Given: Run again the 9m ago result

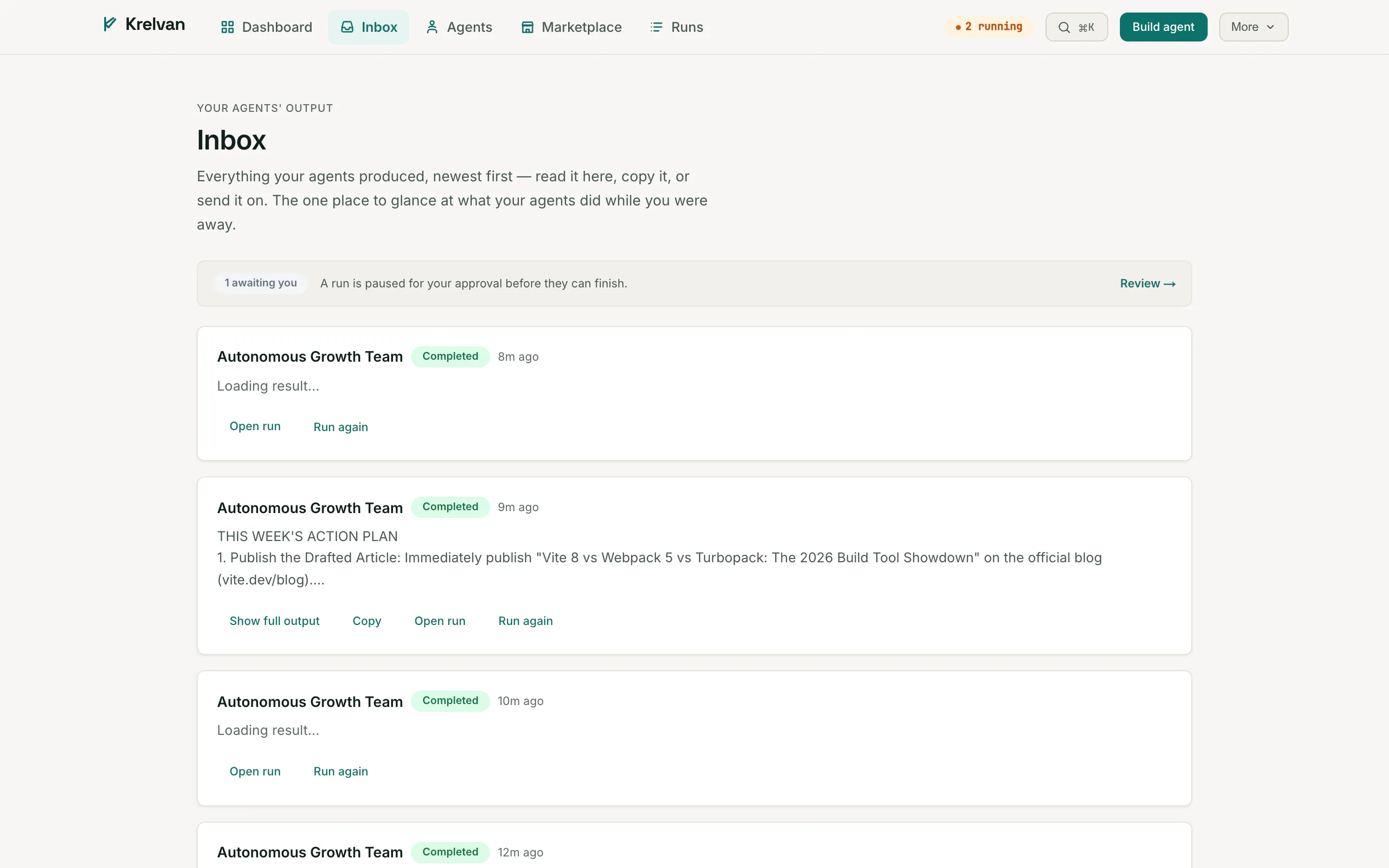Looking at the screenshot, I should click(x=526, y=621).
